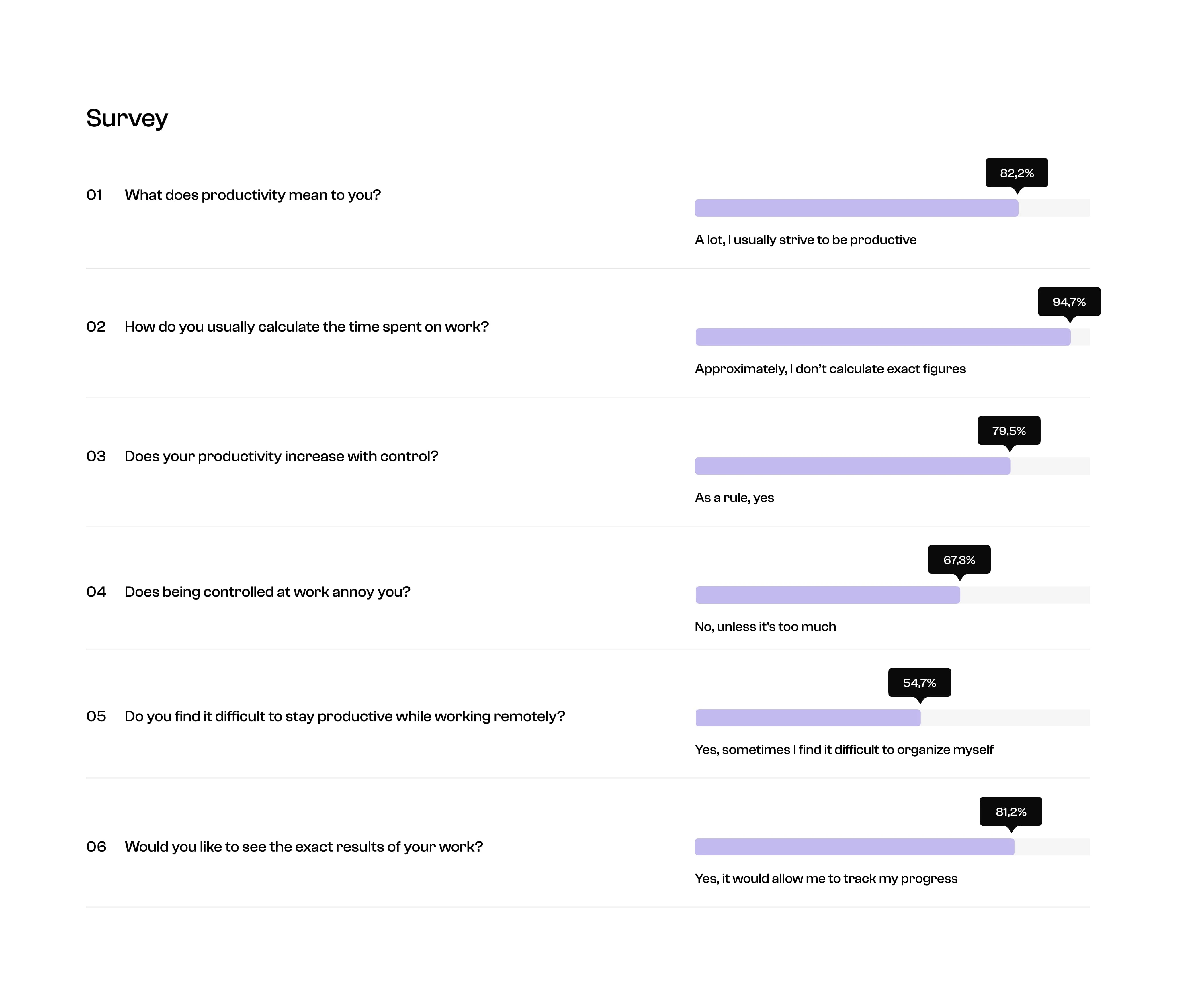Click the 79,5% percentage tooltip

(x=1008, y=430)
